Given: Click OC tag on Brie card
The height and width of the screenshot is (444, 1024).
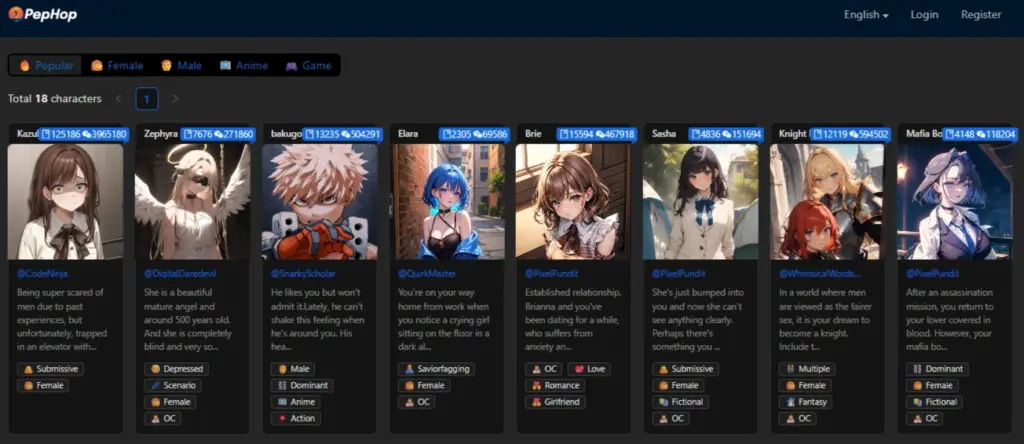Looking at the screenshot, I should pyautogui.click(x=543, y=369).
